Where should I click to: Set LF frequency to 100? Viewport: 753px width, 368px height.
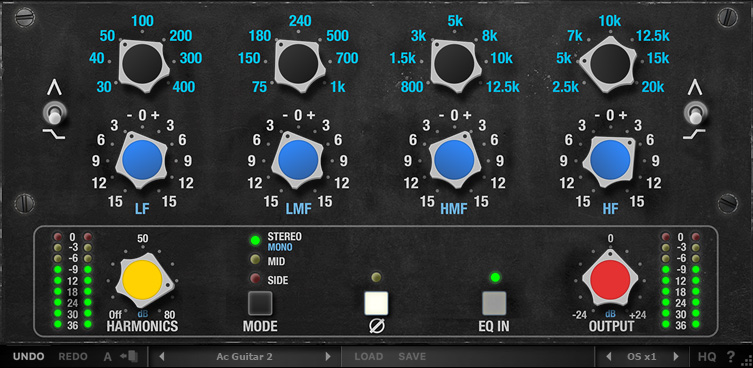click(x=142, y=21)
